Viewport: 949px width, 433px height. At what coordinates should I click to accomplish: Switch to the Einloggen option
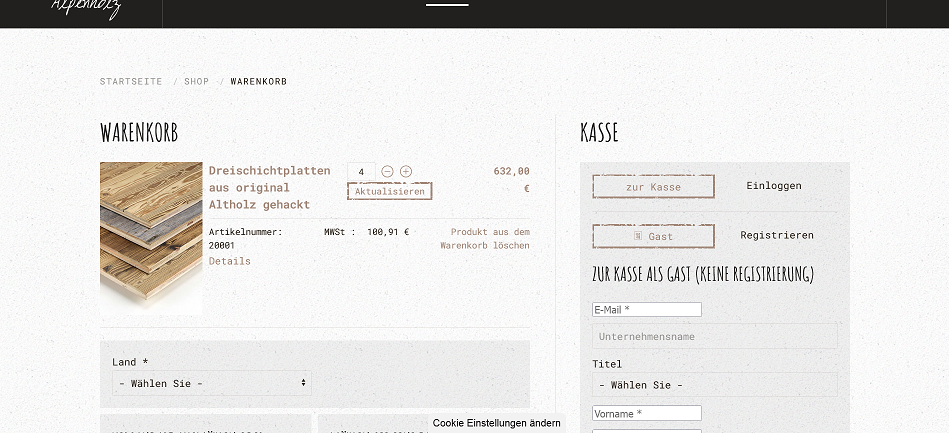click(773, 186)
